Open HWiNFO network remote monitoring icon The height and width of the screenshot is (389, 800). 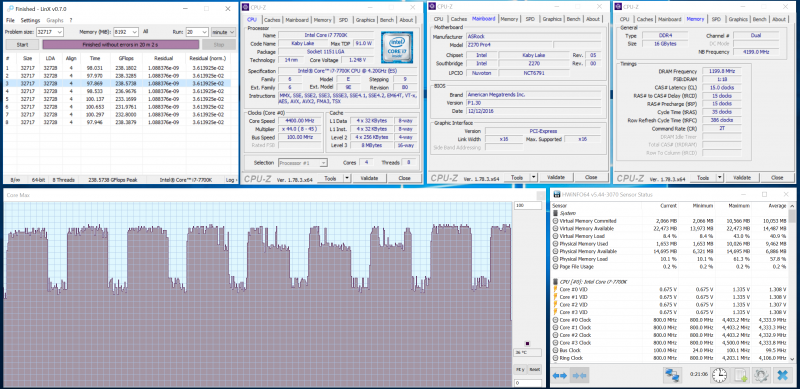click(x=672, y=376)
